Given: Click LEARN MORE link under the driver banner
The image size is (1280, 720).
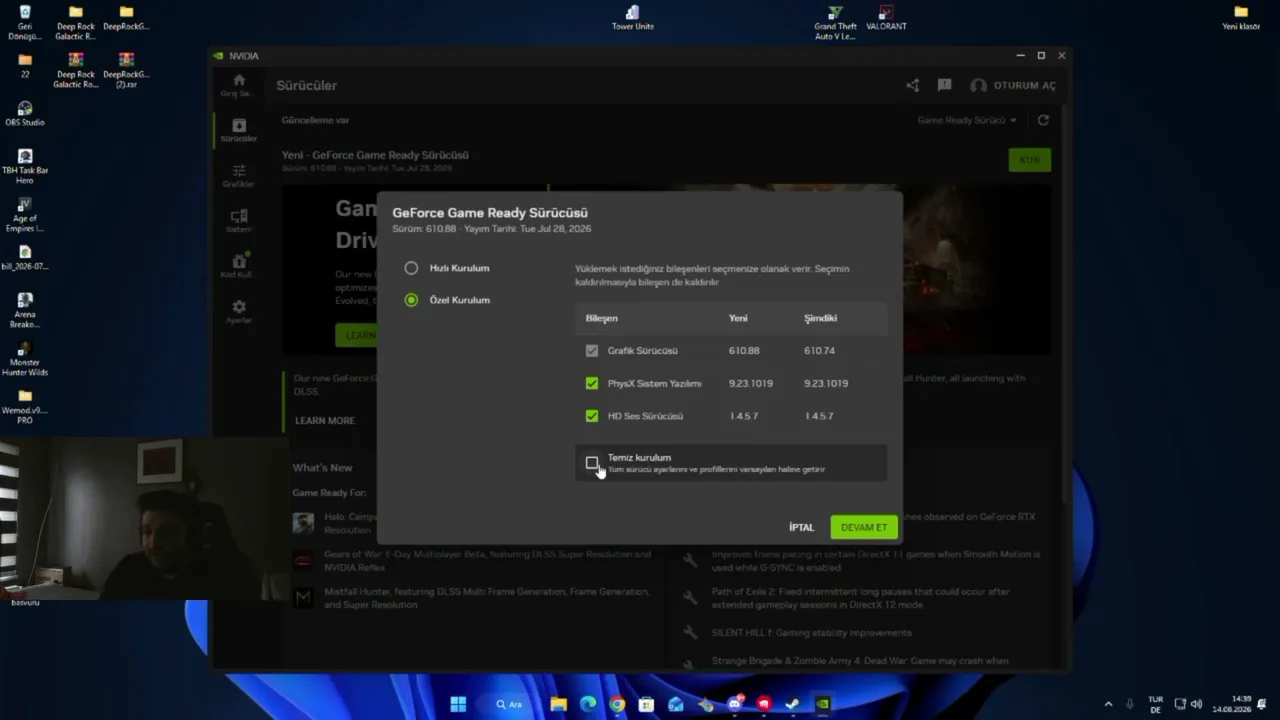Looking at the screenshot, I should coord(325,421).
